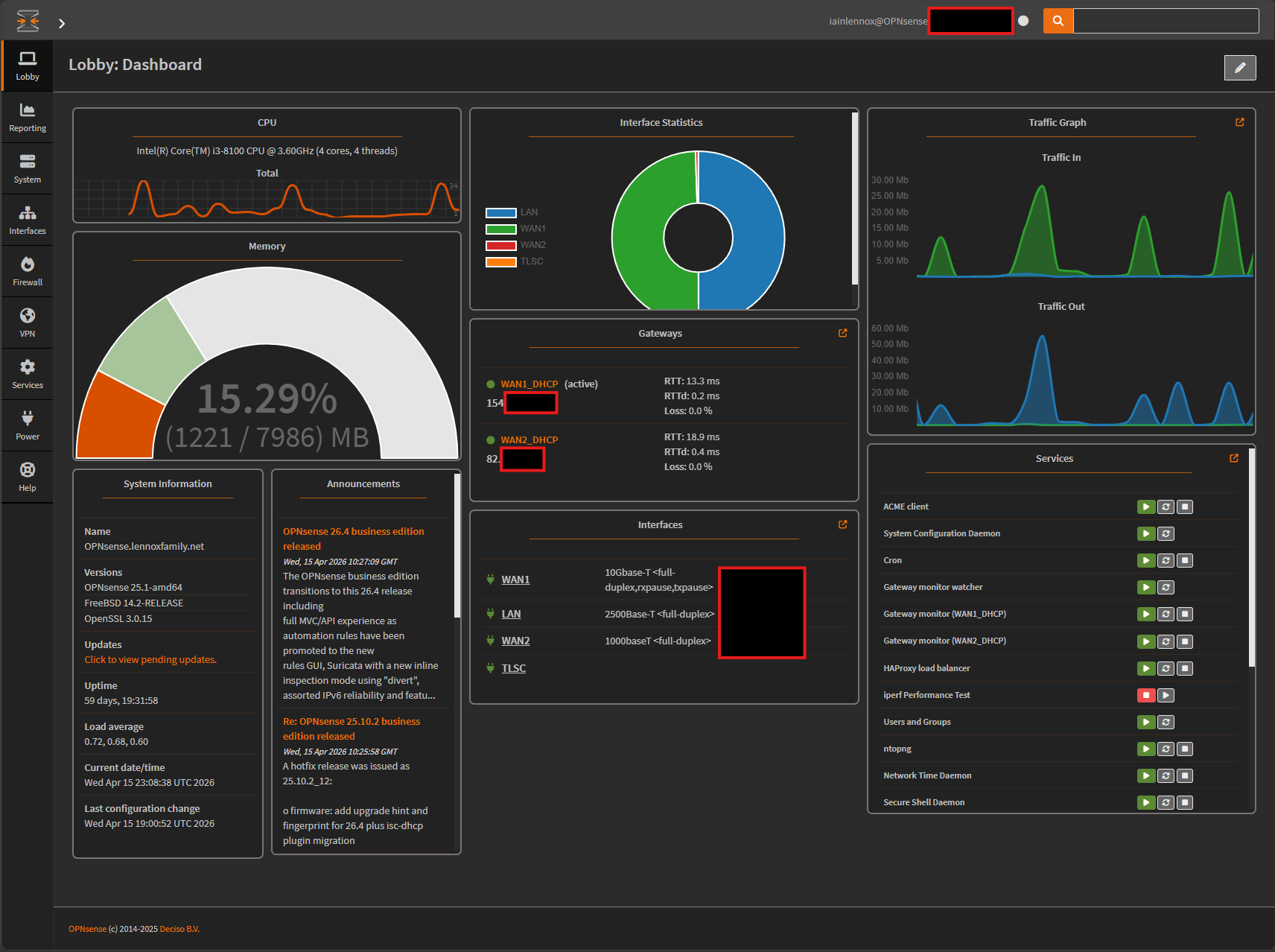Click the dashboard edit pencil icon
Screen dimensions: 1275x952
(x=1240, y=68)
